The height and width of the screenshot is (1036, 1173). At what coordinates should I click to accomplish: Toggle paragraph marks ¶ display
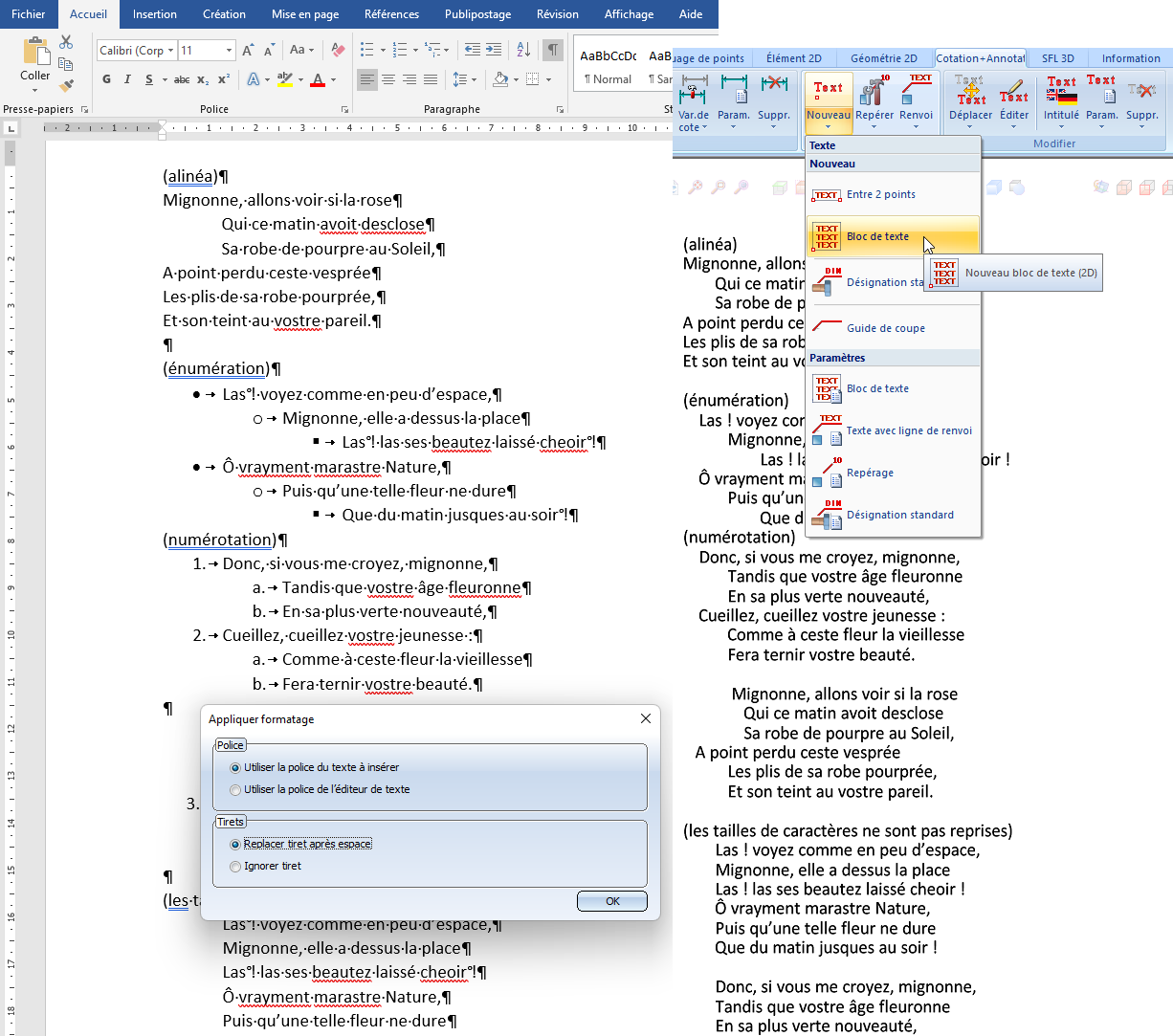pyautogui.click(x=553, y=50)
